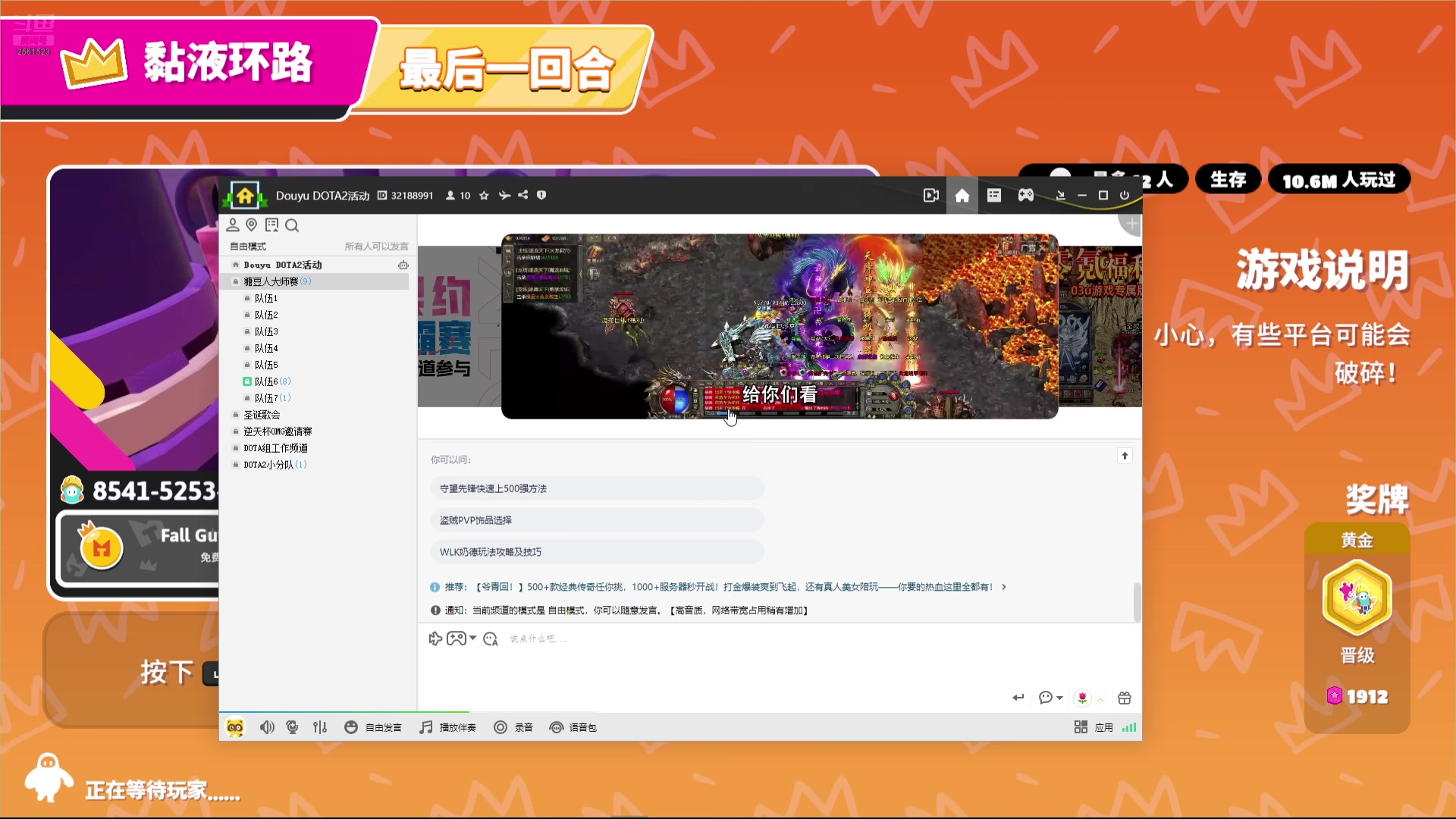Click the 生存 tag in Fall Guys
Viewport: 1456px width, 819px height.
coord(1228,180)
